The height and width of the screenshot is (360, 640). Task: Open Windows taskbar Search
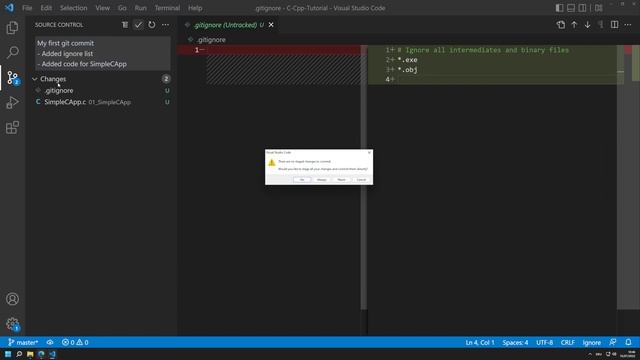[x=19, y=354]
